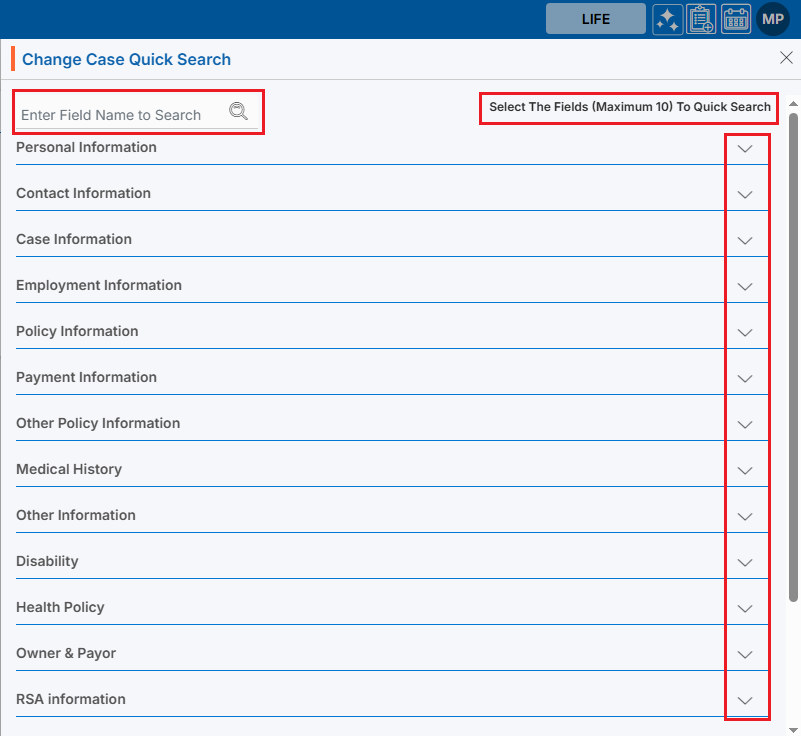Focus the Enter Field Name to Search box
801x736 pixels.
click(120, 115)
